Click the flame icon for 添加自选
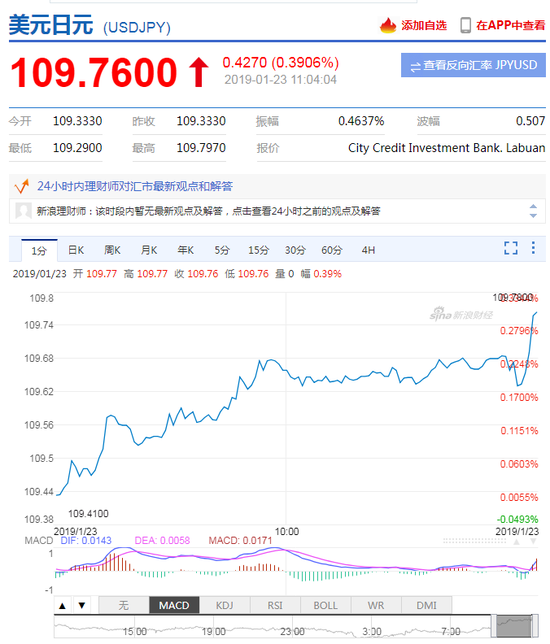 coord(388,25)
